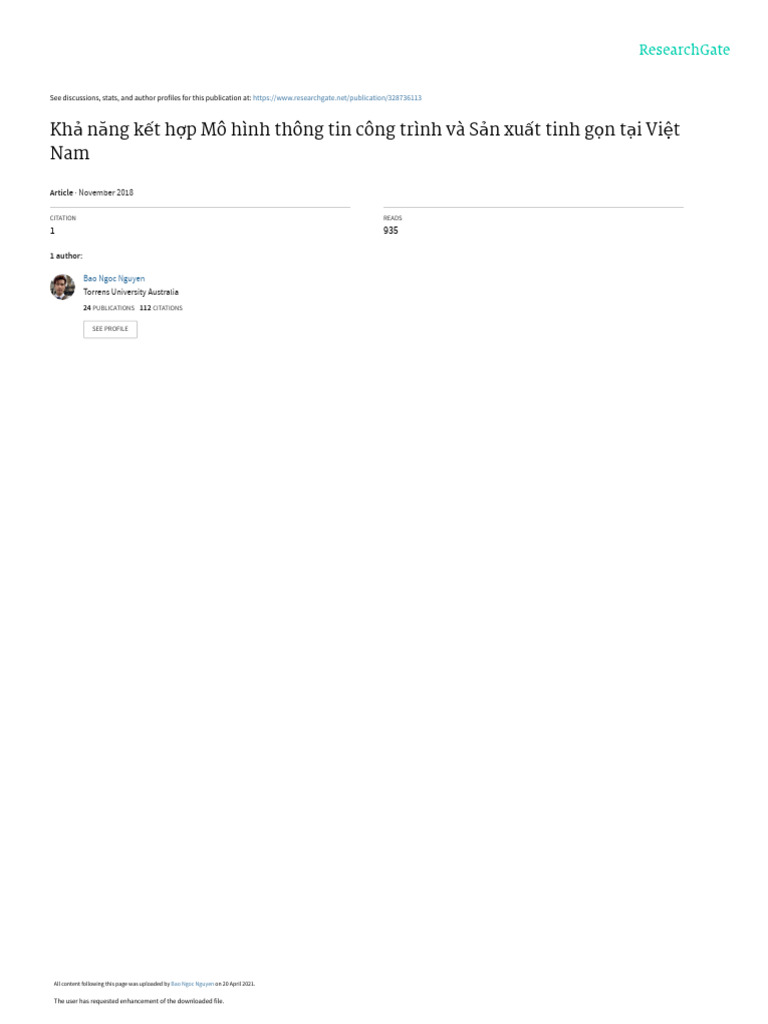Click the ResearchGate logo

(684, 50)
